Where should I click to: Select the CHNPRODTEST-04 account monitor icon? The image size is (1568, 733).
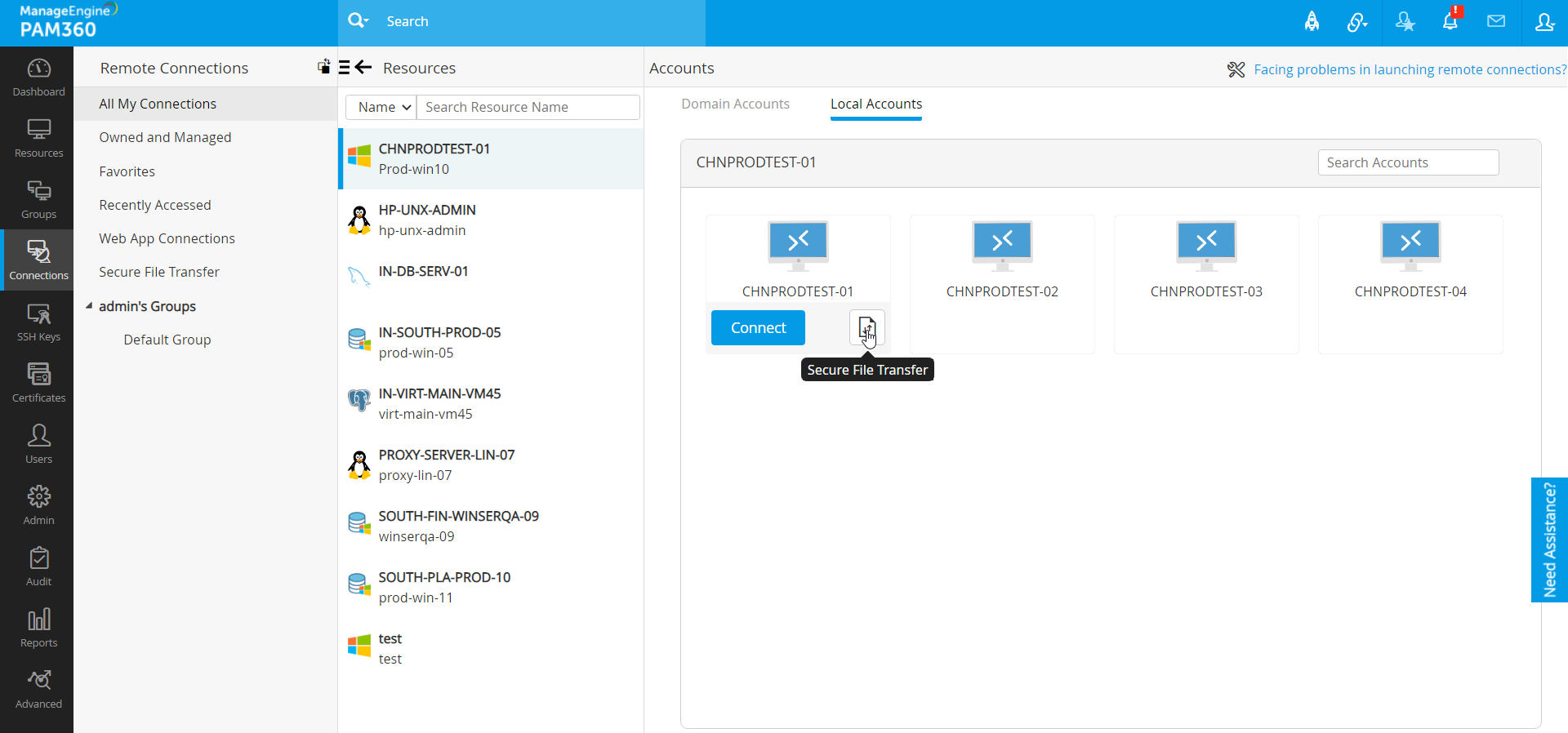[x=1410, y=245]
